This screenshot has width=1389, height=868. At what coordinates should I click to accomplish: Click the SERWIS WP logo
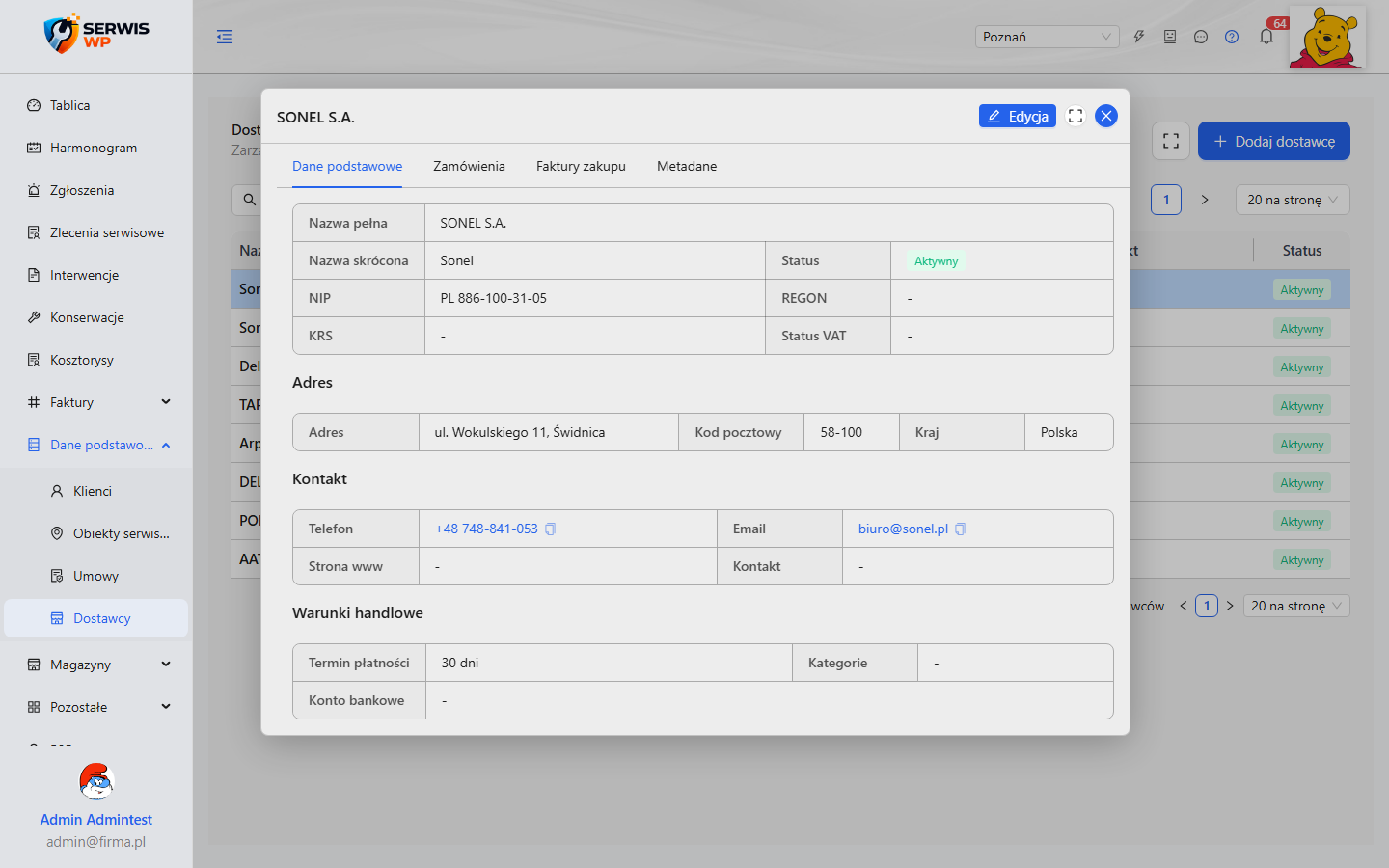tap(96, 34)
